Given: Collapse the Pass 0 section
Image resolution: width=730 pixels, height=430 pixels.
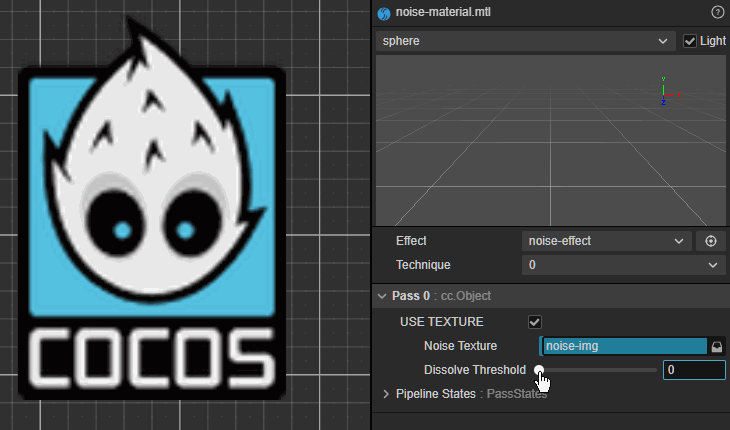Looking at the screenshot, I should tap(382, 296).
